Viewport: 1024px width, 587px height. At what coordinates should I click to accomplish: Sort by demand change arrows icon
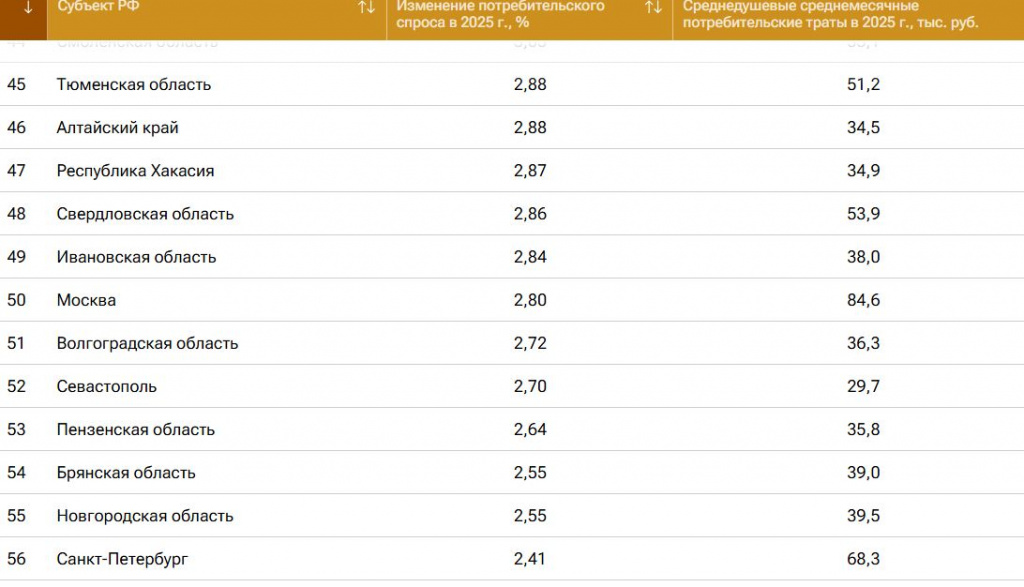coord(653,8)
